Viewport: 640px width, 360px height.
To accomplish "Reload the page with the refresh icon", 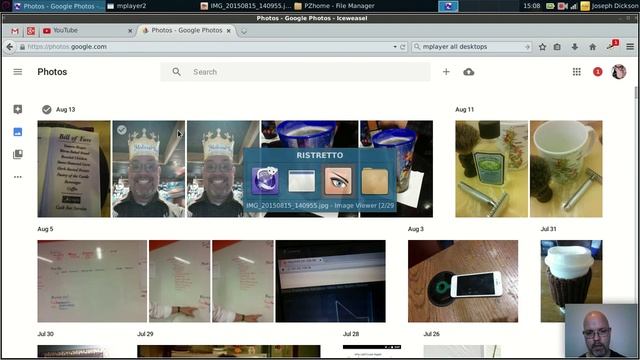I will [403, 47].
